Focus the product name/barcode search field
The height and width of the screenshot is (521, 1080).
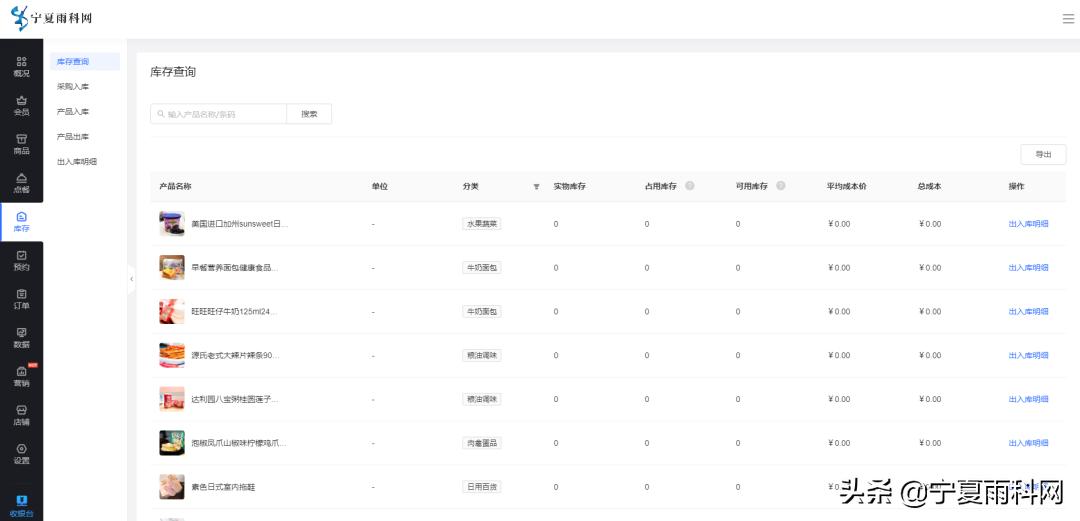218,114
